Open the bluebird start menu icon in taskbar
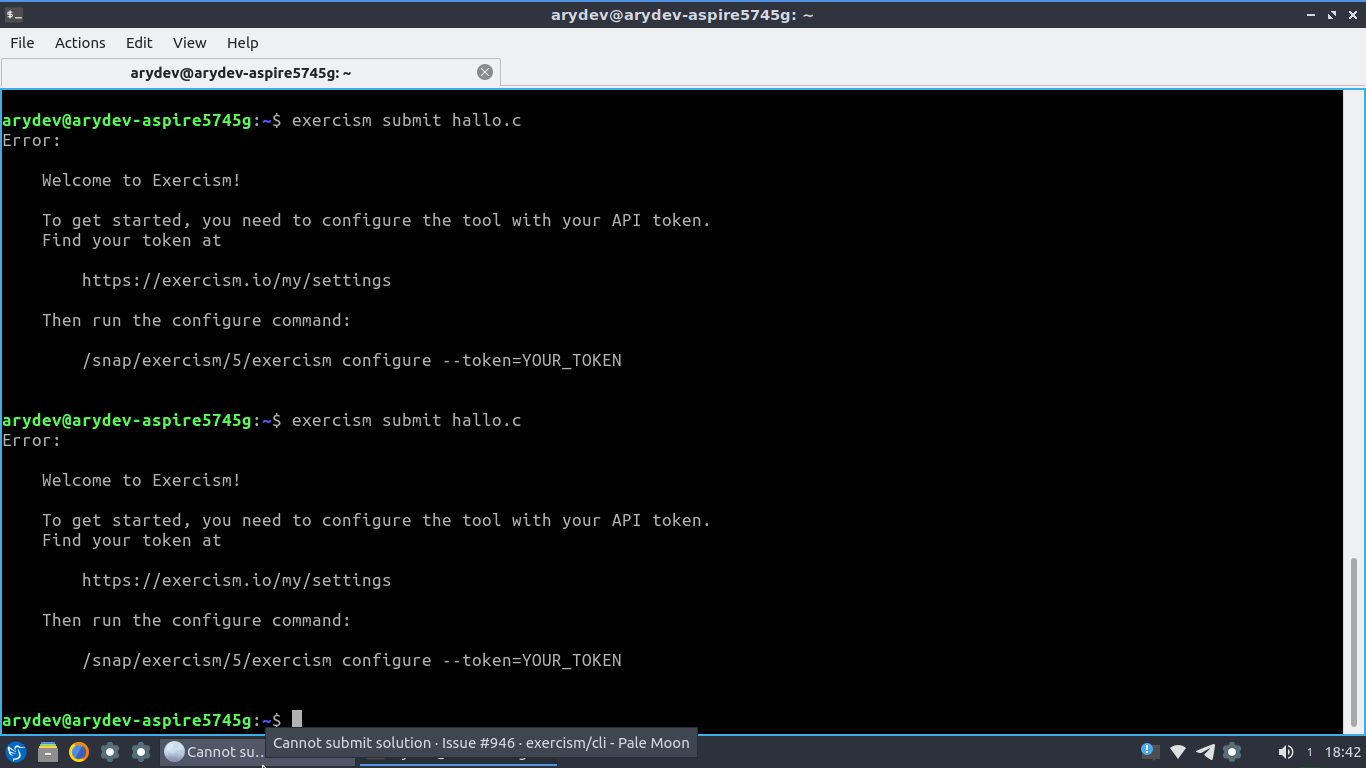This screenshot has height=768, width=1366. click(16, 752)
